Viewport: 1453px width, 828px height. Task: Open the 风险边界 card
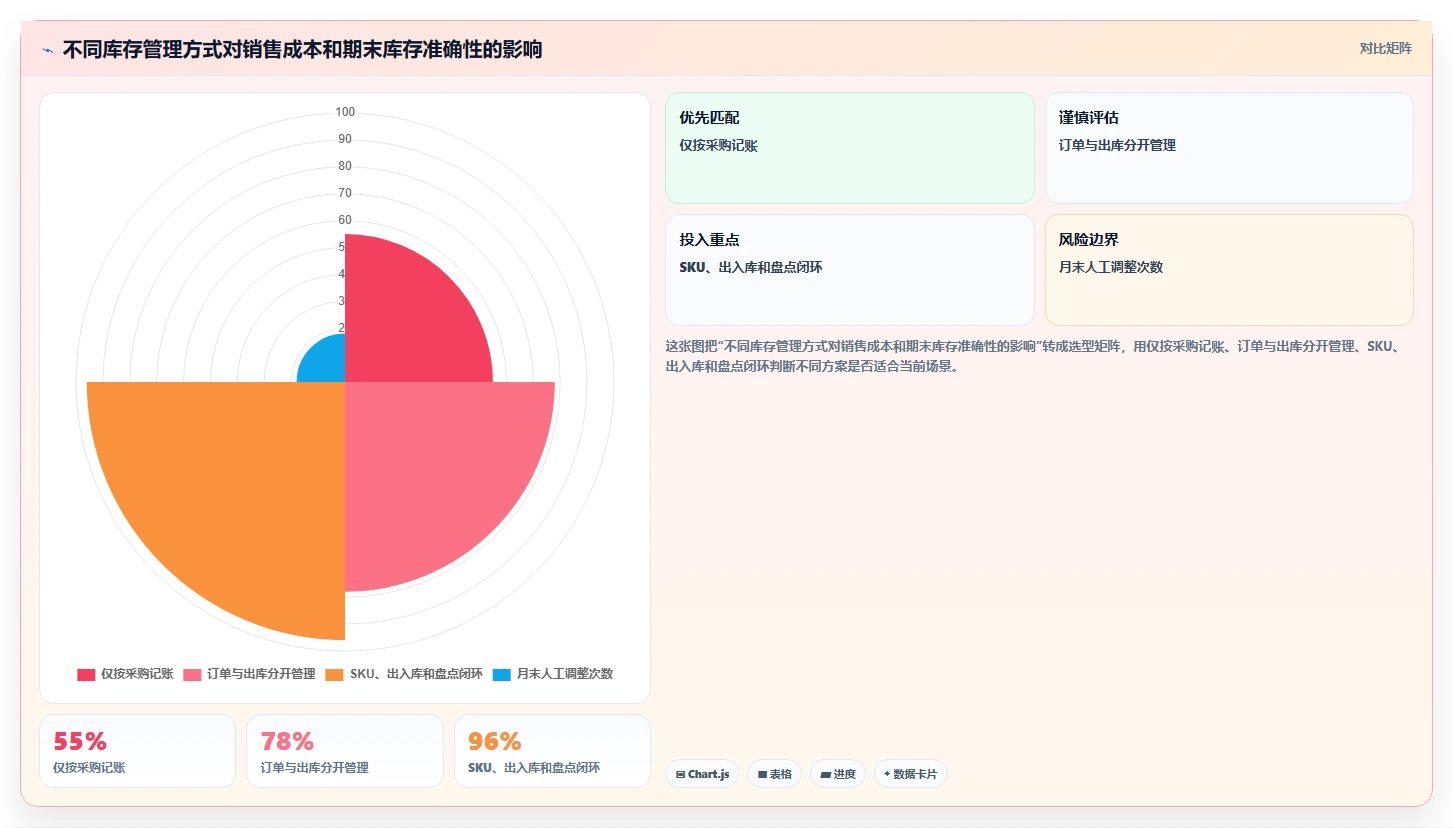(1229, 270)
